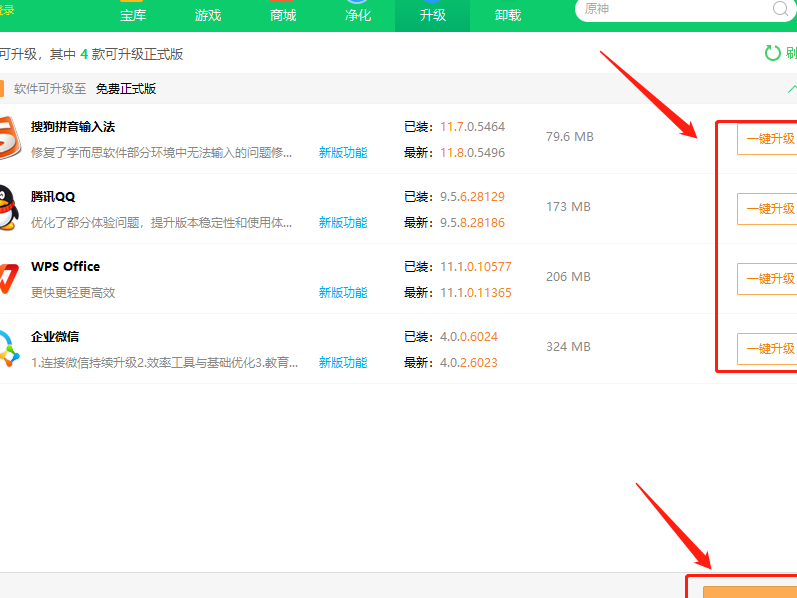Select the 腾讯QQ title text
Viewport: 797px width, 598px height.
[53, 197]
